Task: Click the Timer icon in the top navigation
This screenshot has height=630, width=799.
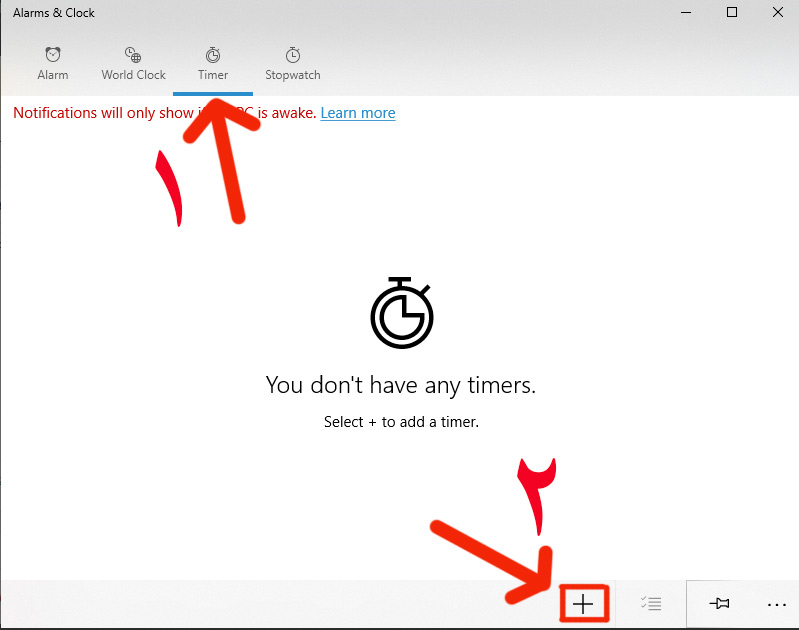Action: tap(213, 55)
